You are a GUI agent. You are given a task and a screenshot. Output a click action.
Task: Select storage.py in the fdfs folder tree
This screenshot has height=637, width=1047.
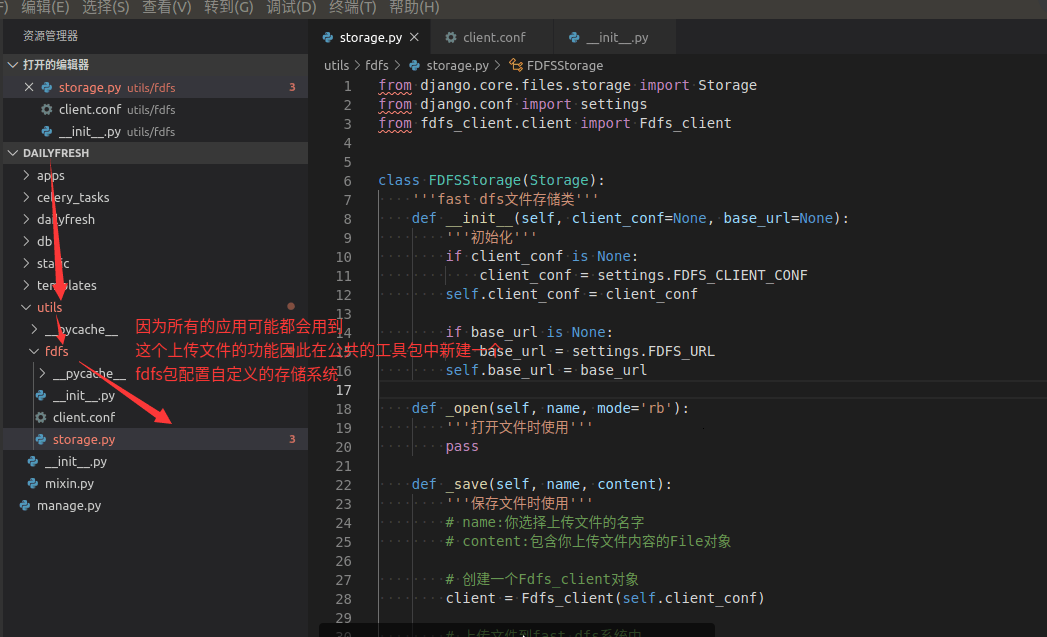[x=155, y=439]
